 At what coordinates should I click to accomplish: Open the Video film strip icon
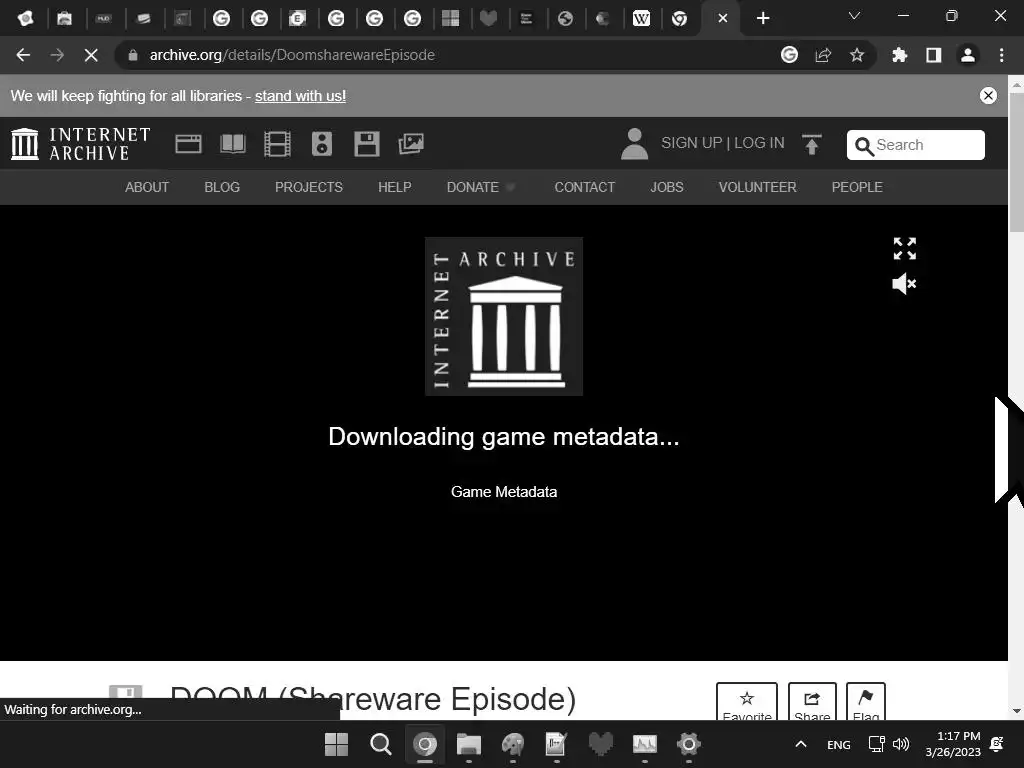(277, 144)
